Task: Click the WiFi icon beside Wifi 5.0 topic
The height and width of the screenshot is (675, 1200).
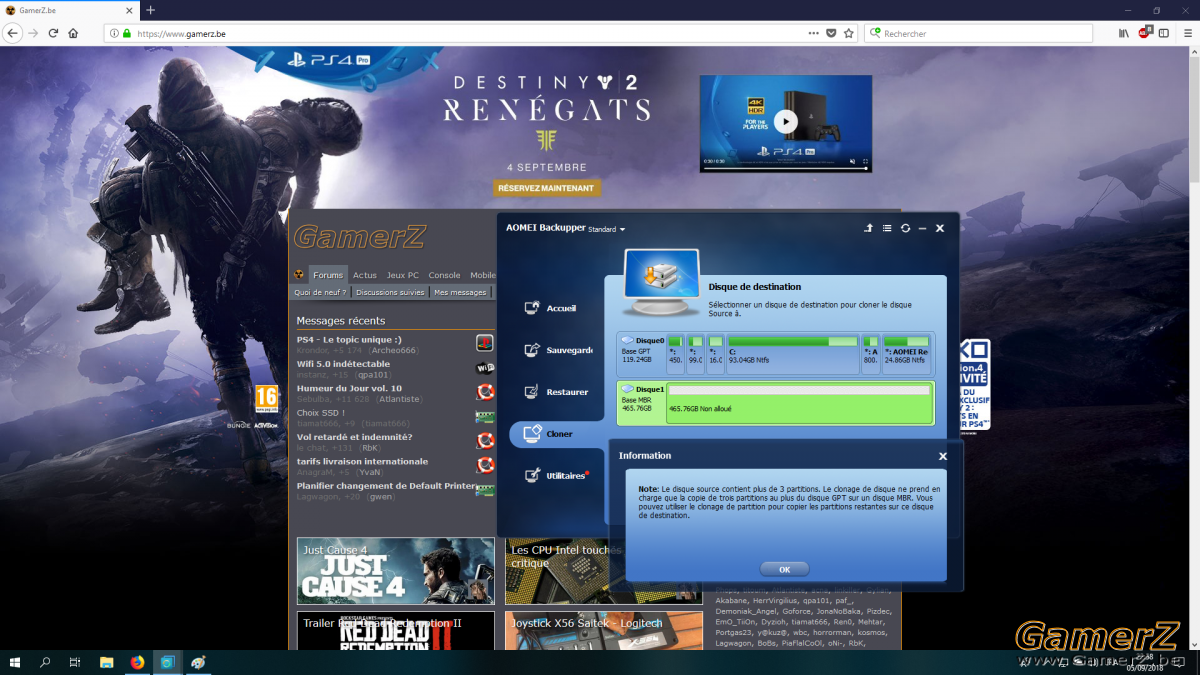Action: tap(485, 368)
